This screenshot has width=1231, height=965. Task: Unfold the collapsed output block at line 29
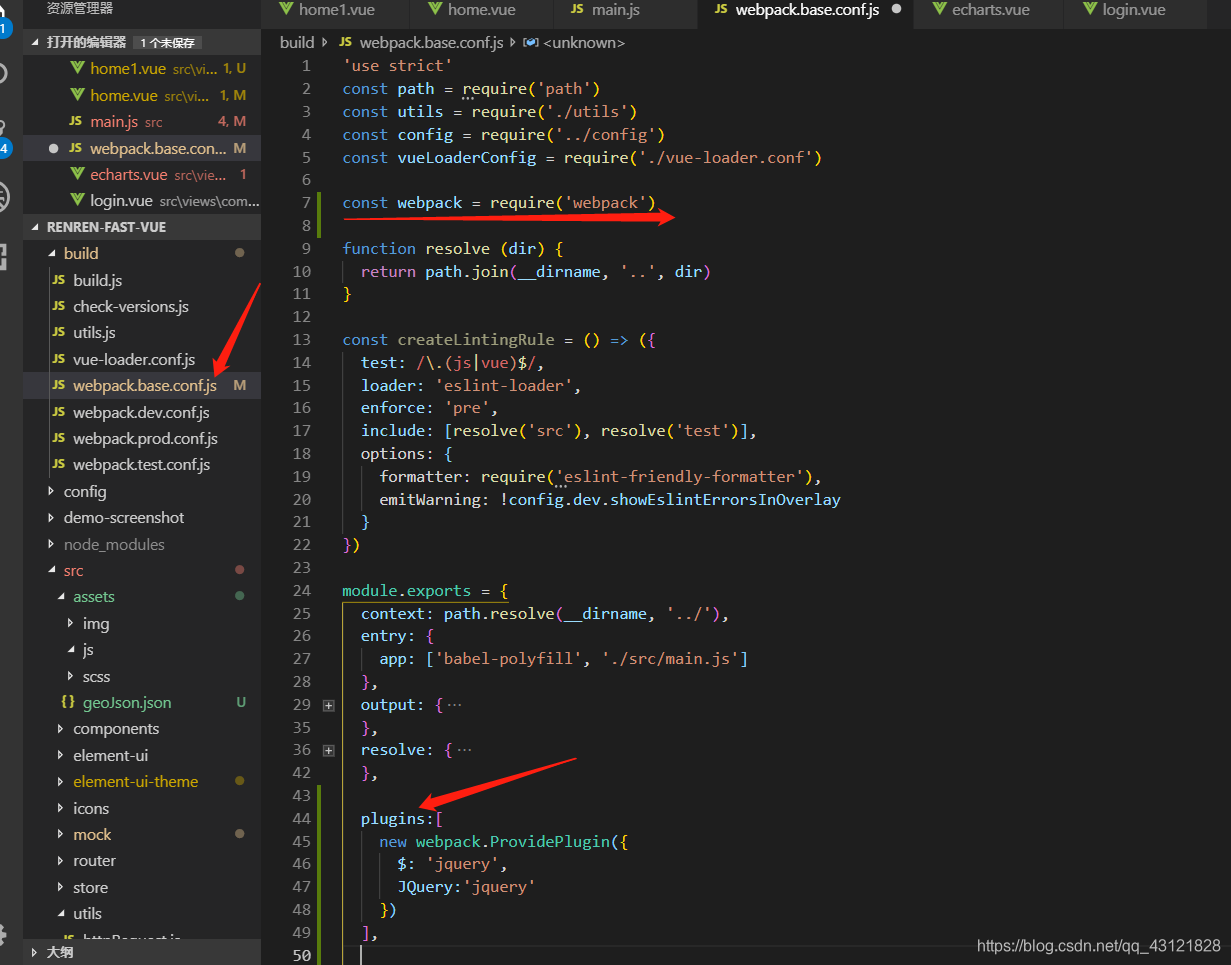click(329, 705)
